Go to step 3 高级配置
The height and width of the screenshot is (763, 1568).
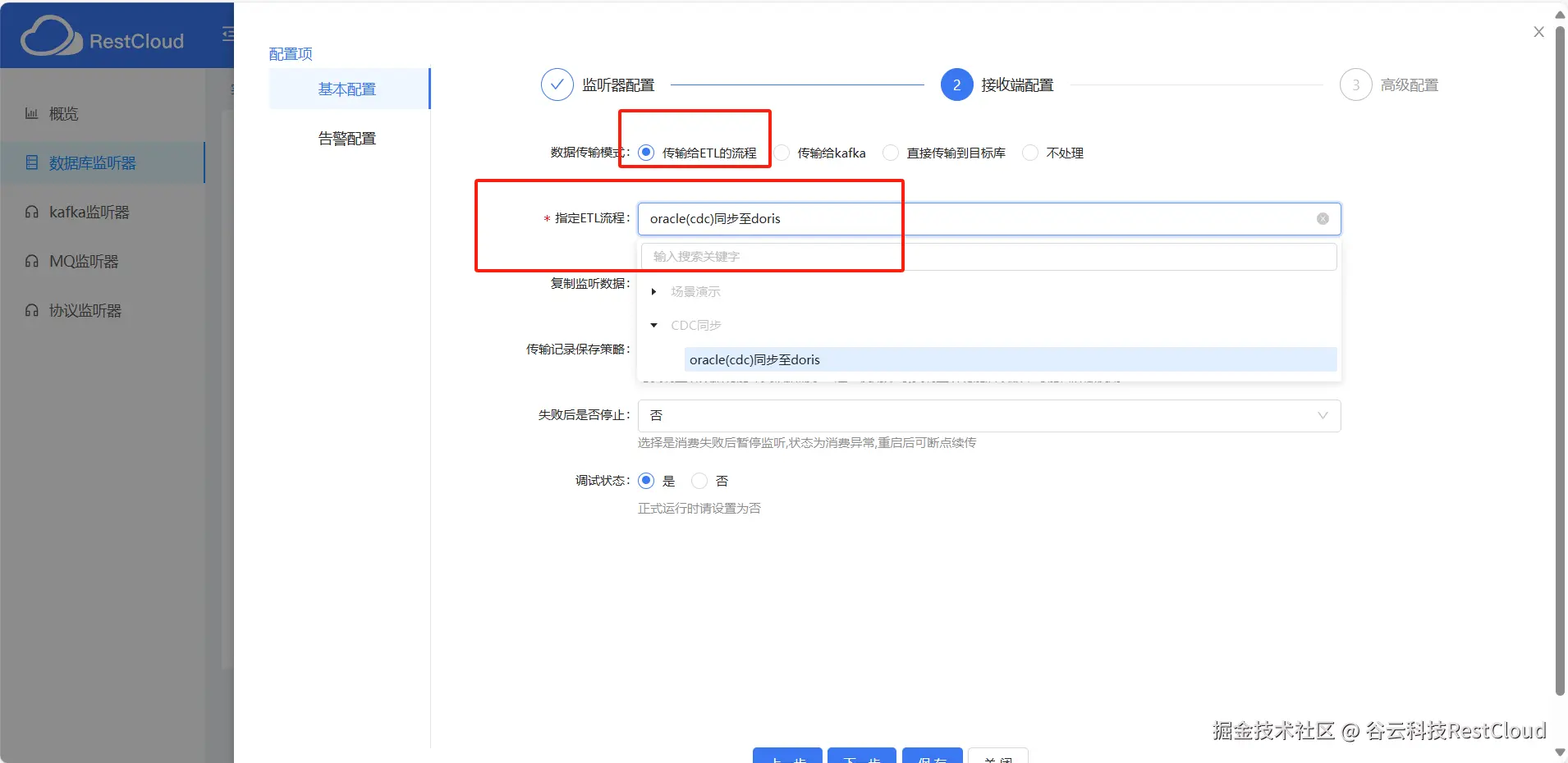pyautogui.click(x=1389, y=85)
